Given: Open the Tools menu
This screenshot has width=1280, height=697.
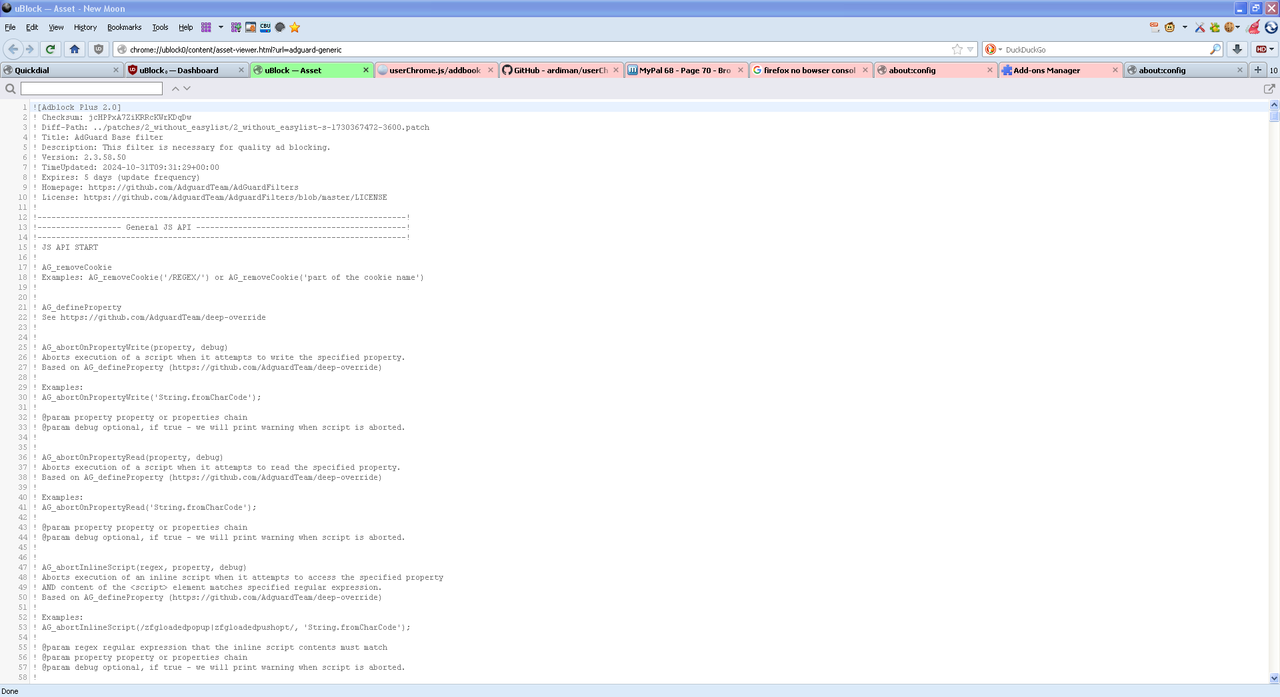Looking at the screenshot, I should [x=160, y=27].
